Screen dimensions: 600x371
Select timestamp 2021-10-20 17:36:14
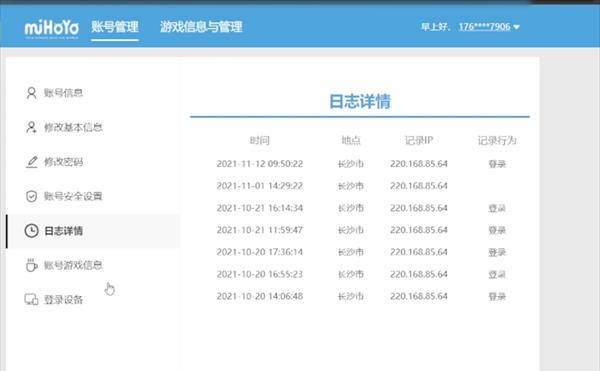(260, 252)
